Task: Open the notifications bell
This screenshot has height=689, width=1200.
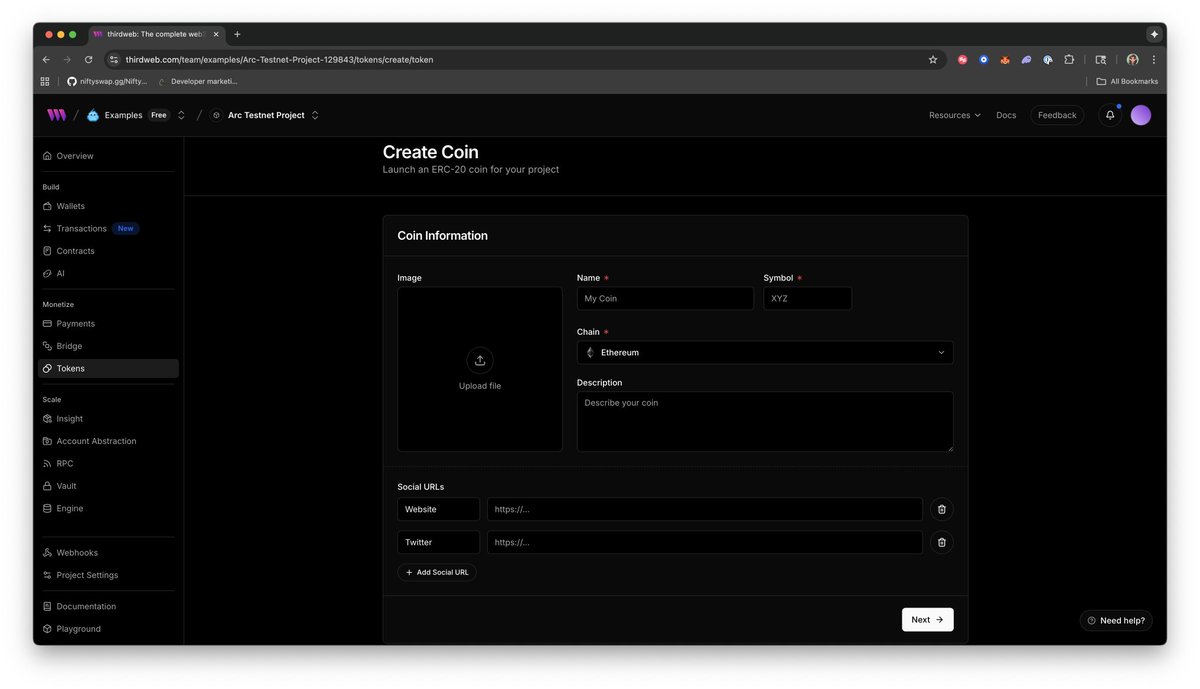Action: pyautogui.click(x=1110, y=115)
